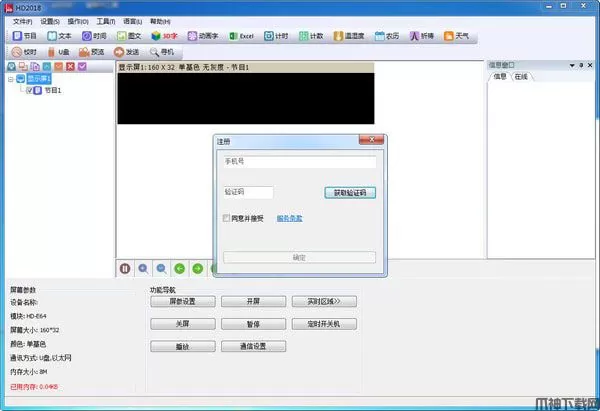
Task: Open 通信设置 communication settings
Action: coord(253,346)
